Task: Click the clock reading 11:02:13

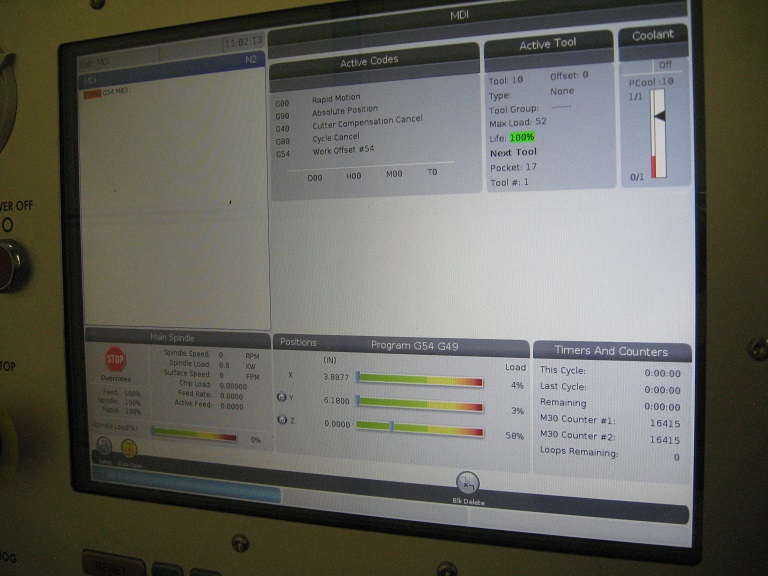Action: (243, 42)
